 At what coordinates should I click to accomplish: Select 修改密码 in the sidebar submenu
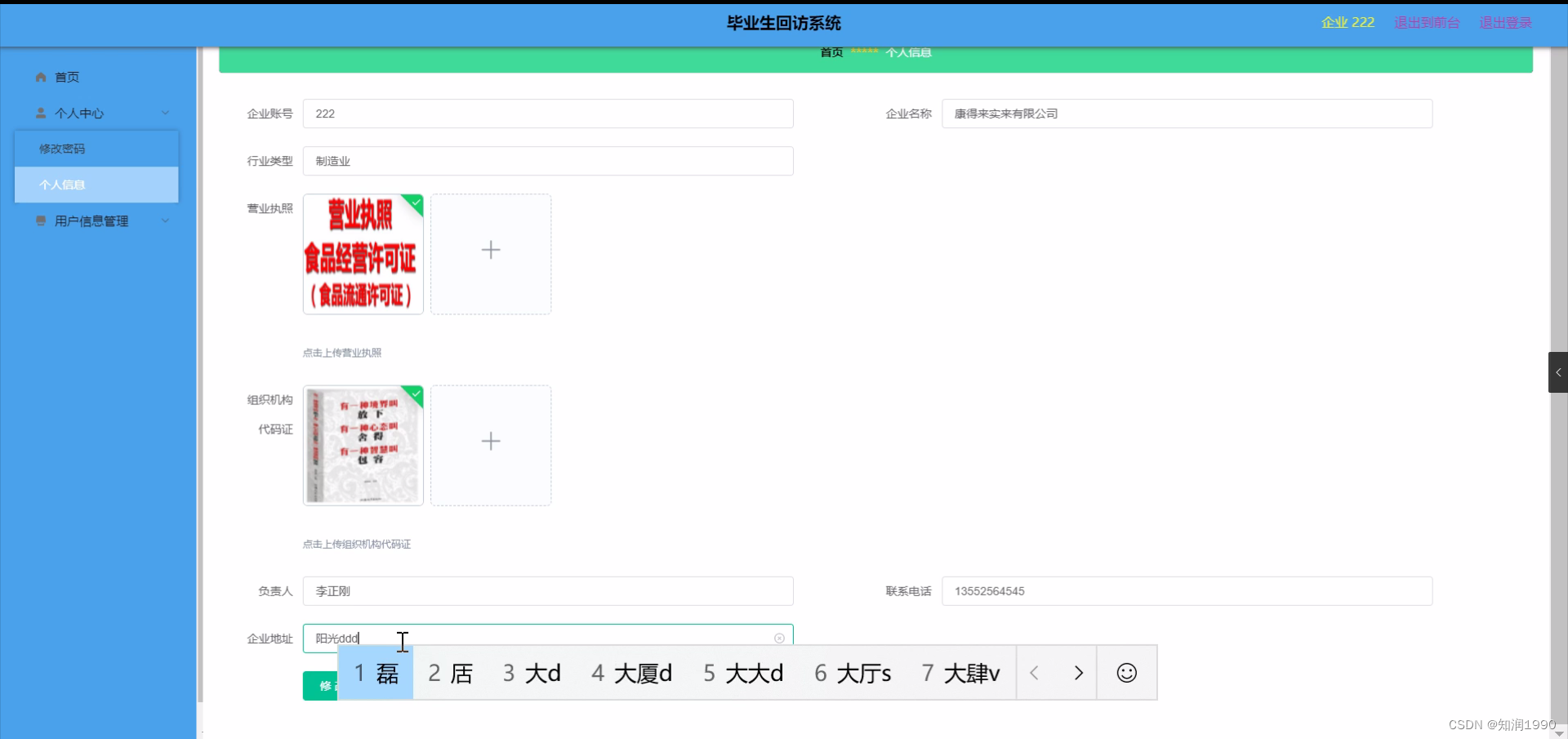tap(61, 149)
